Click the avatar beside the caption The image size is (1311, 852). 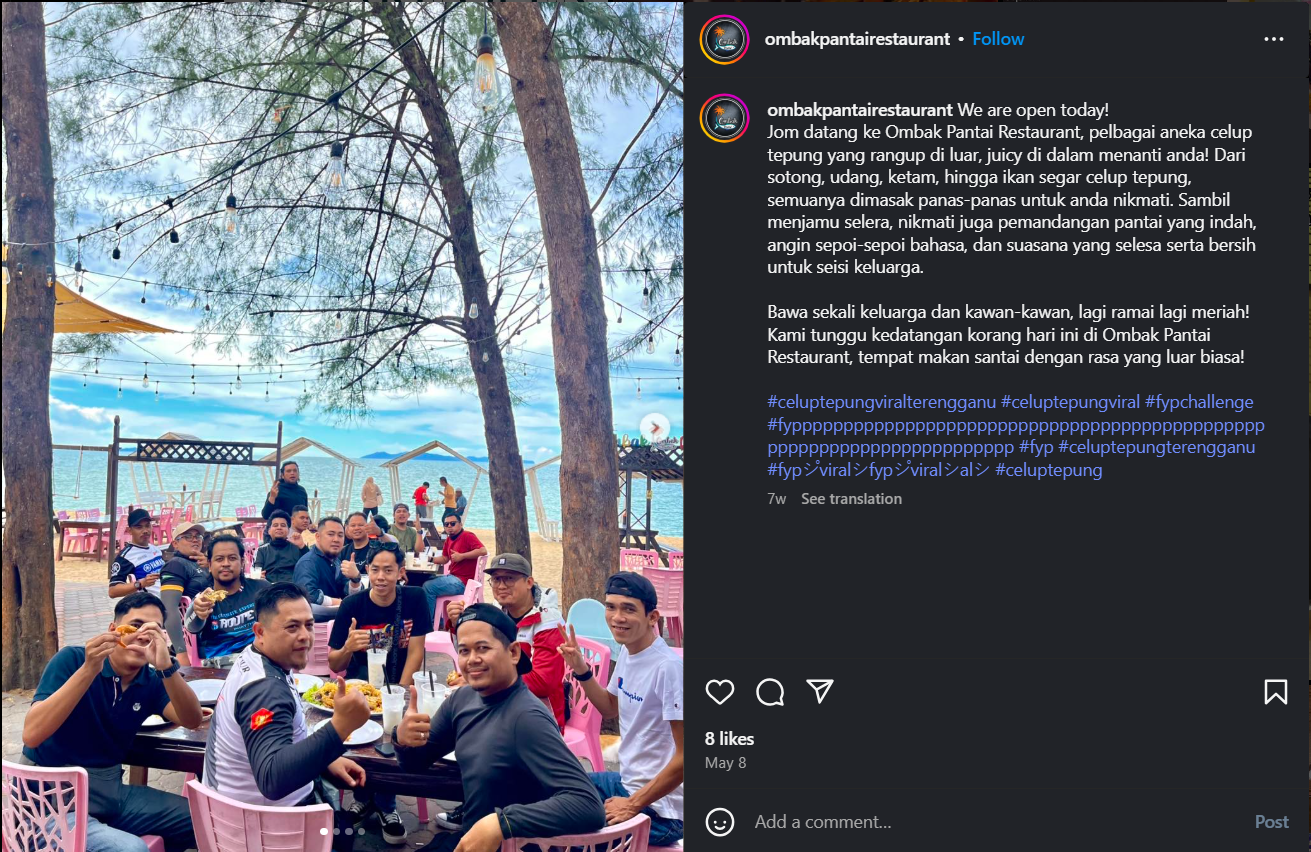click(x=724, y=119)
